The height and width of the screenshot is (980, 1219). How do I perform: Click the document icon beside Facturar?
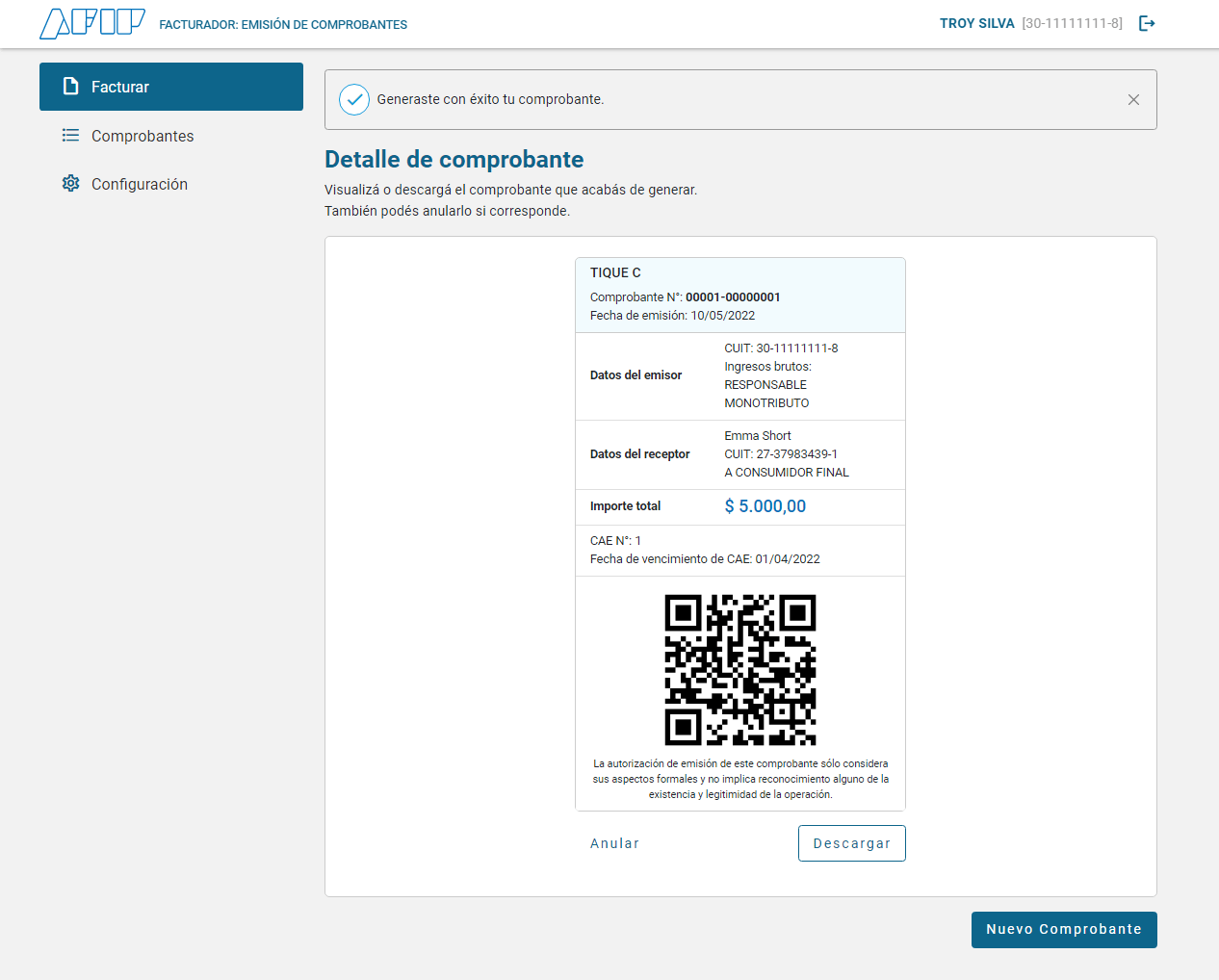(x=70, y=87)
